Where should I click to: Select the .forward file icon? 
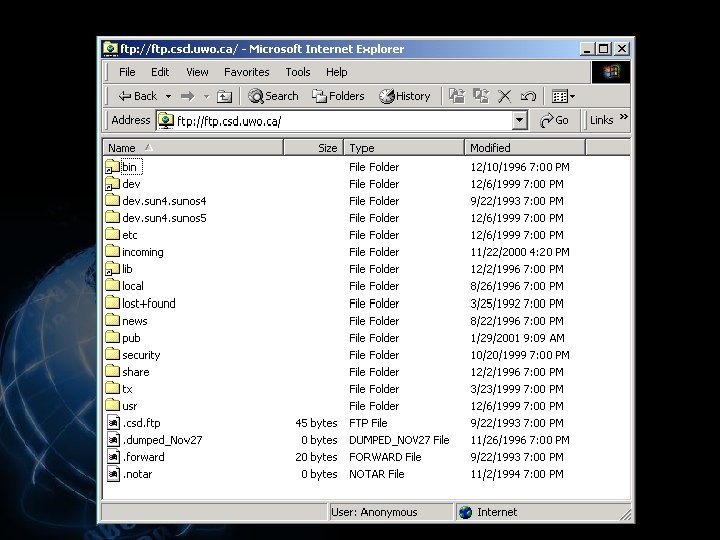point(113,456)
